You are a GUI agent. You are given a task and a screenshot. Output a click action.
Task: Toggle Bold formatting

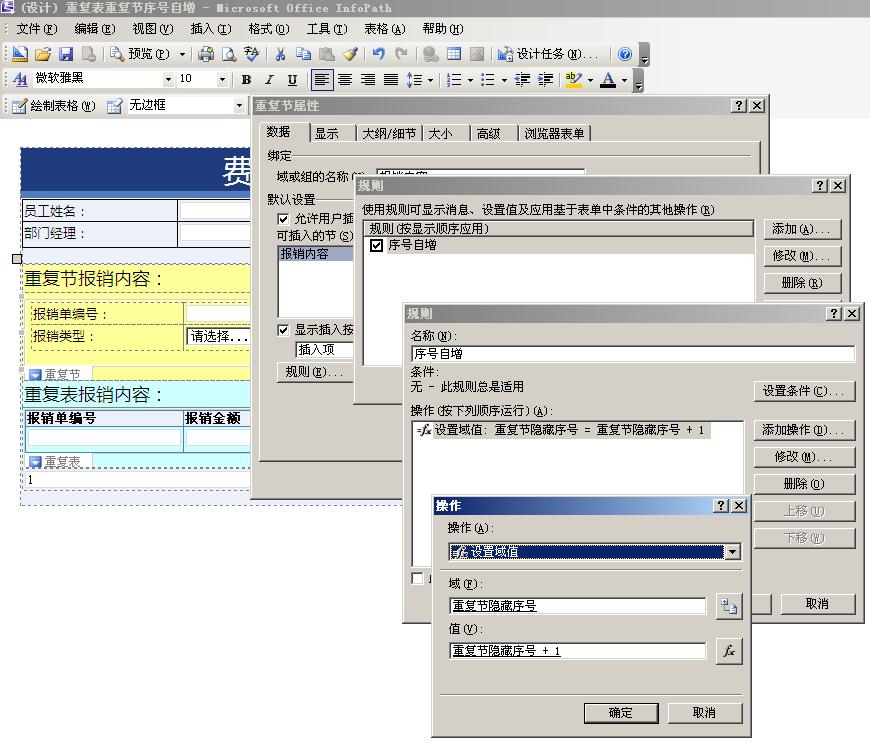click(246, 80)
